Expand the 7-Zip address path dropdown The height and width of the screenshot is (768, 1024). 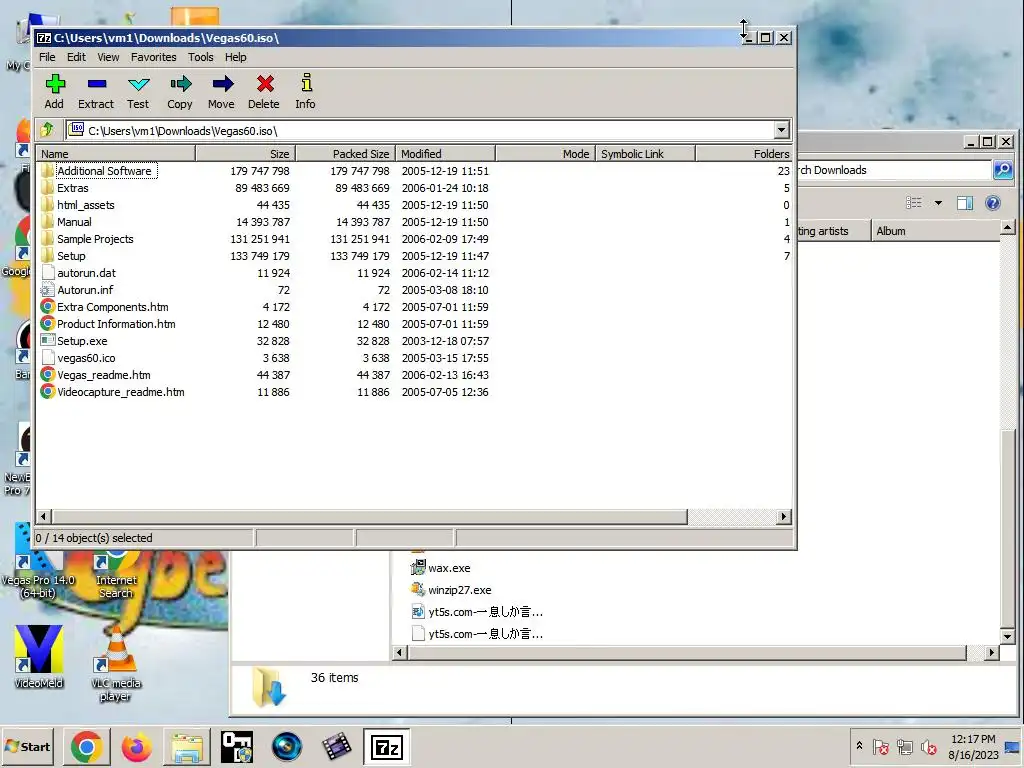click(x=782, y=130)
